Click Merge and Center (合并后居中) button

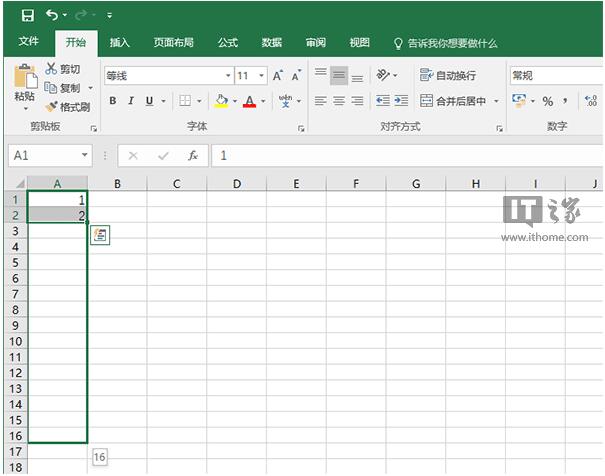(x=453, y=101)
